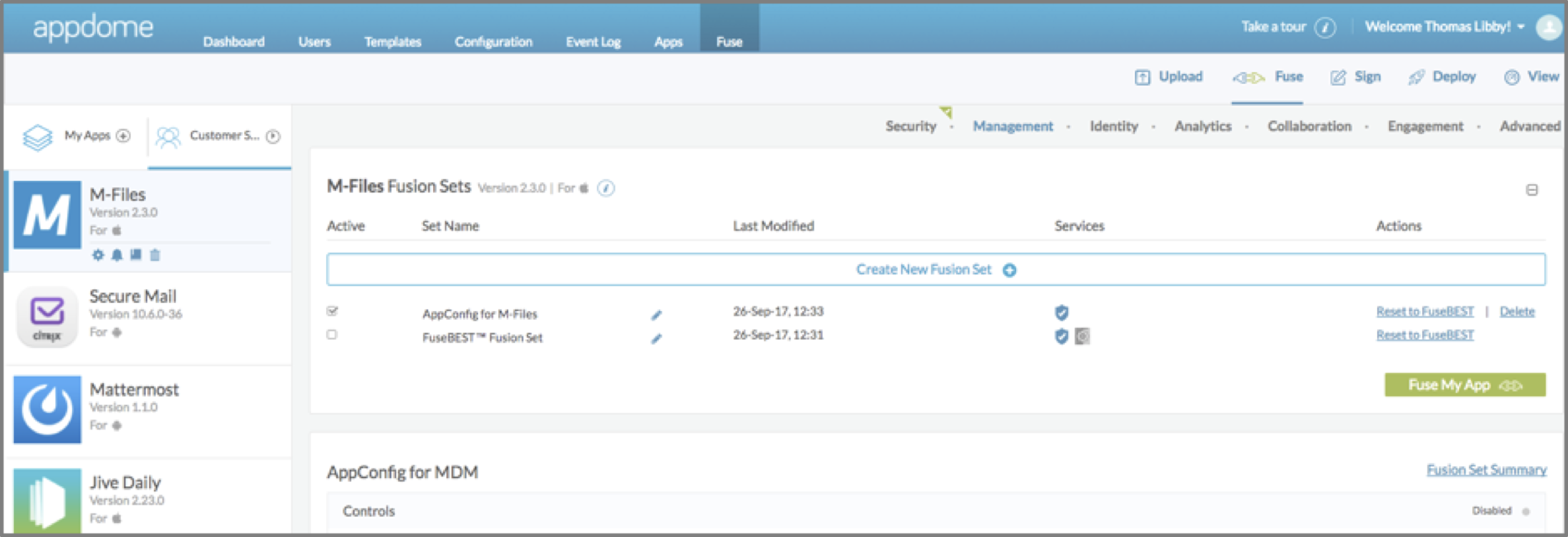1568x537 pixels.
Task: Reset FuseBEST Fusion Set to FuseBEST
Action: pos(1425,336)
